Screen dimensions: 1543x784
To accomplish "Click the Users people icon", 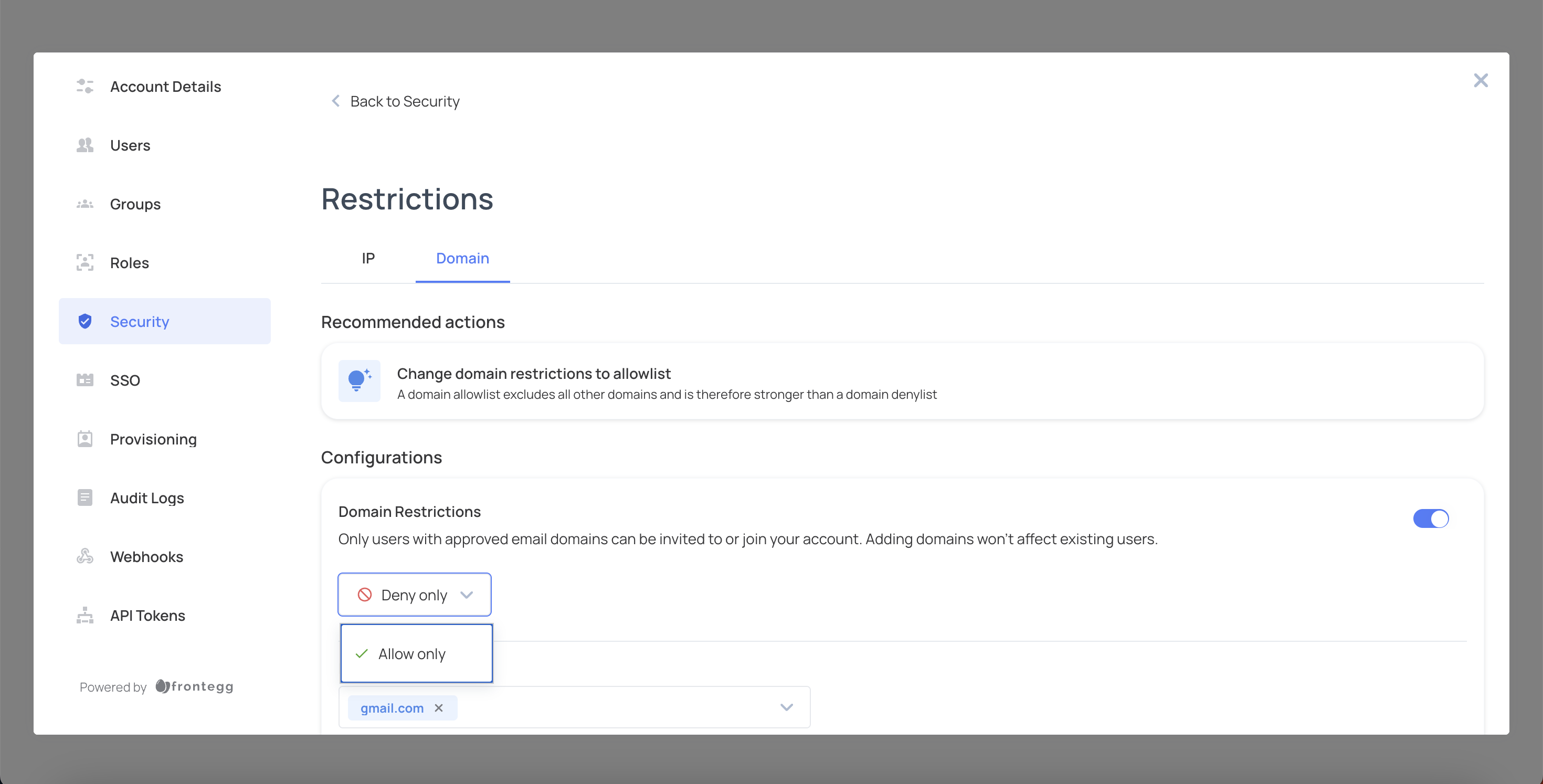I will 85,145.
